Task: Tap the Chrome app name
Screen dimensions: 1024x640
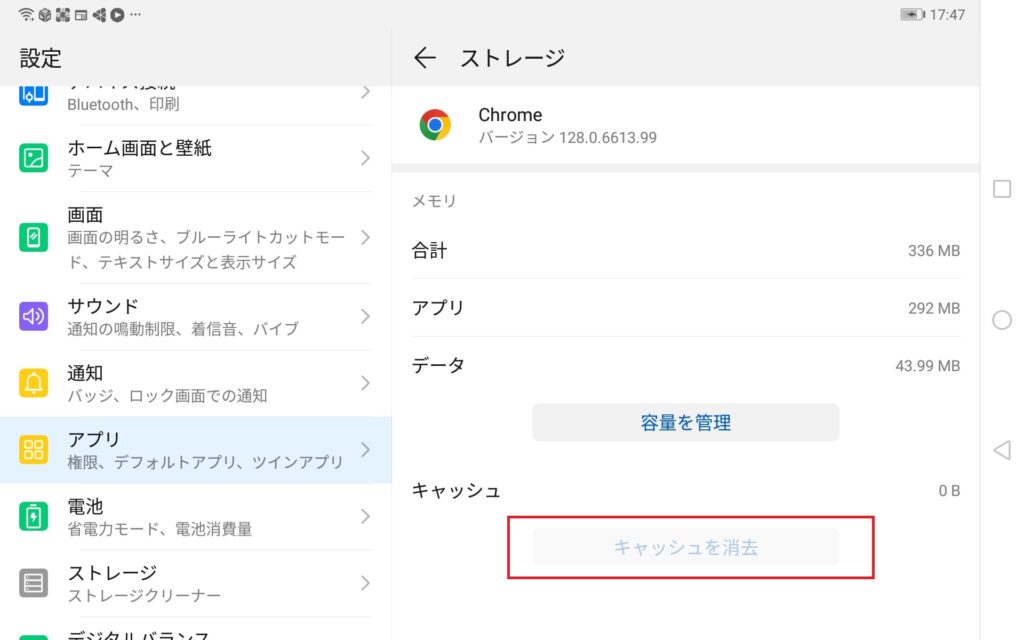Action: click(510, 115)
